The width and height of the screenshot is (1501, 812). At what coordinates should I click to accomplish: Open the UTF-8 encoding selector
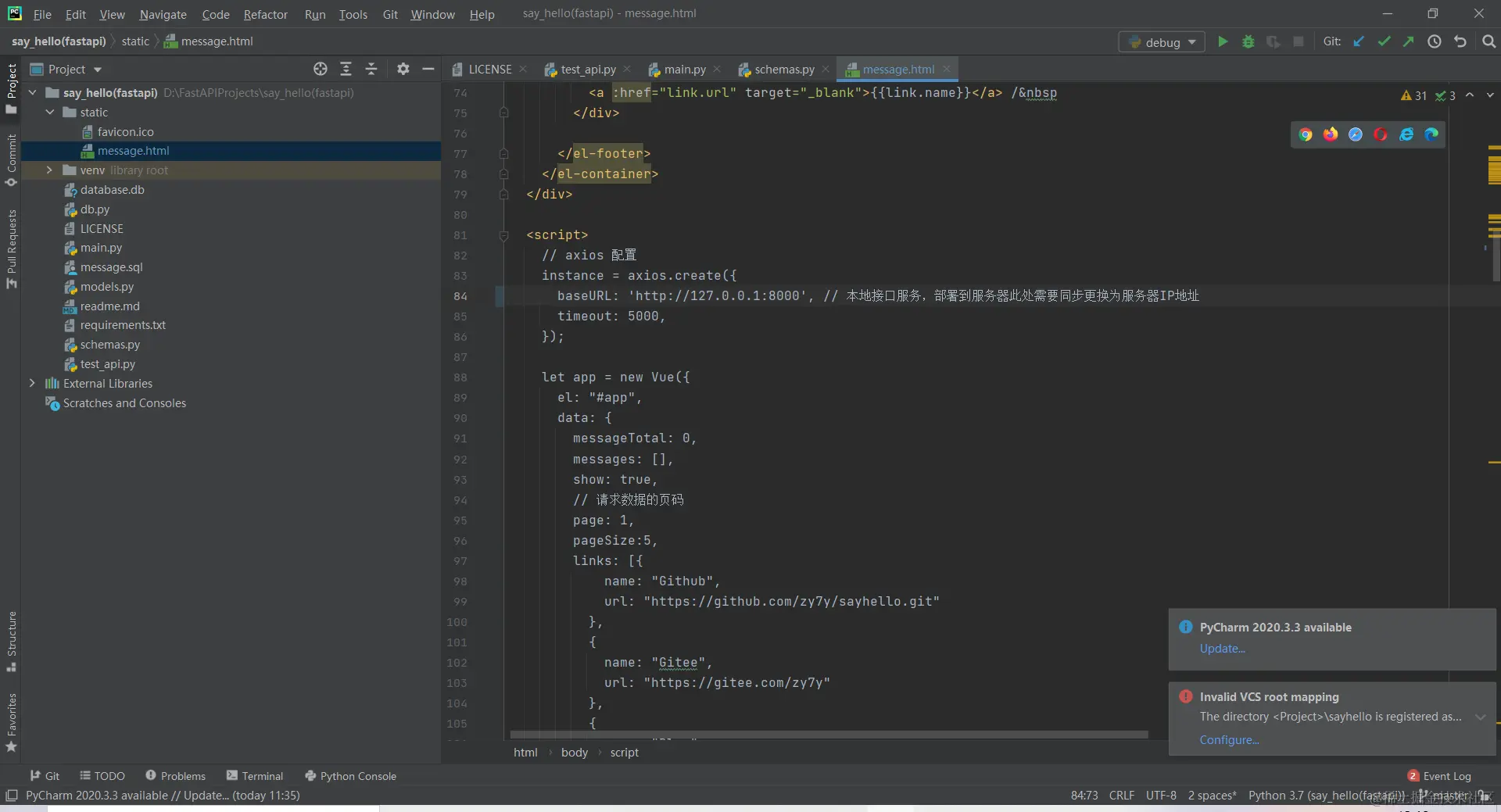[1161, 796]
